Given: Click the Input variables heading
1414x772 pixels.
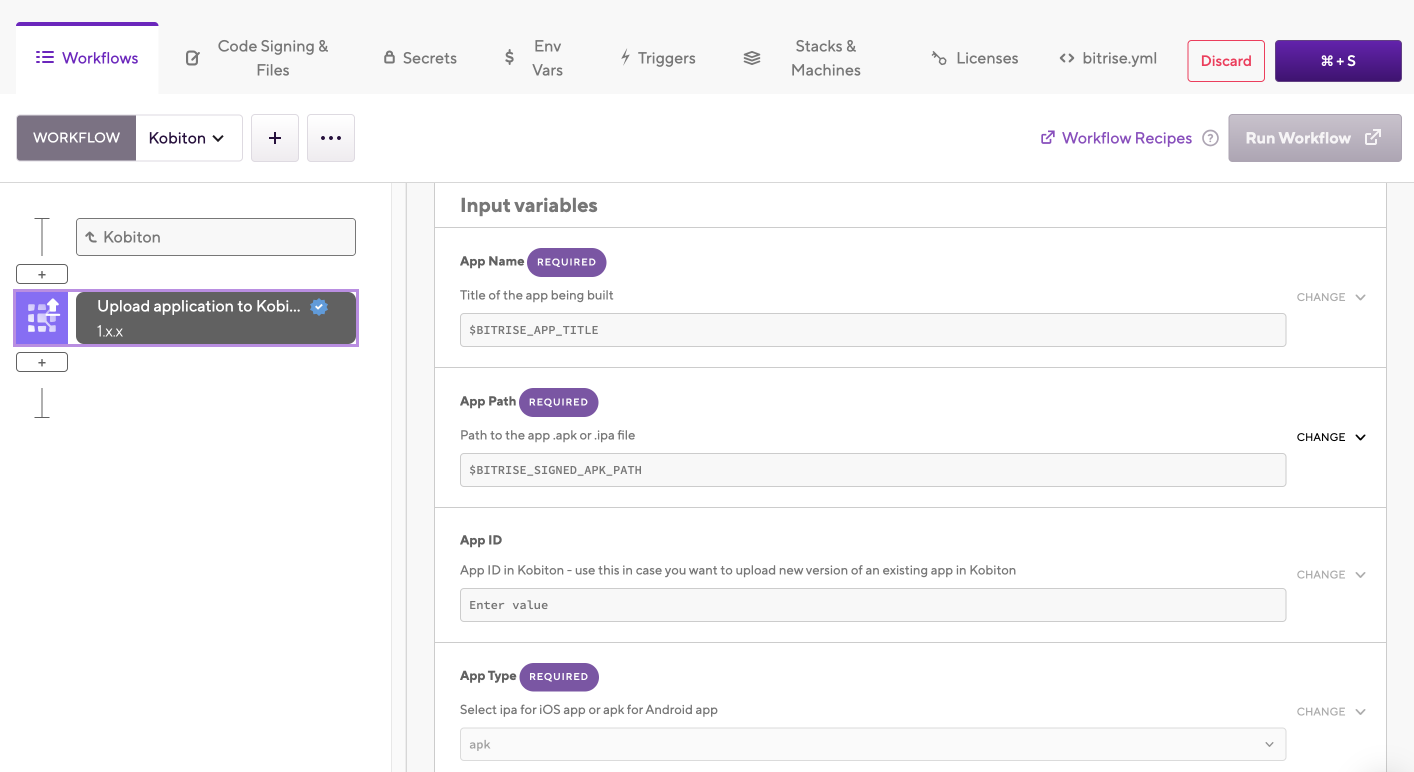Looking at the screenshot, I should (x=528, y=206).
